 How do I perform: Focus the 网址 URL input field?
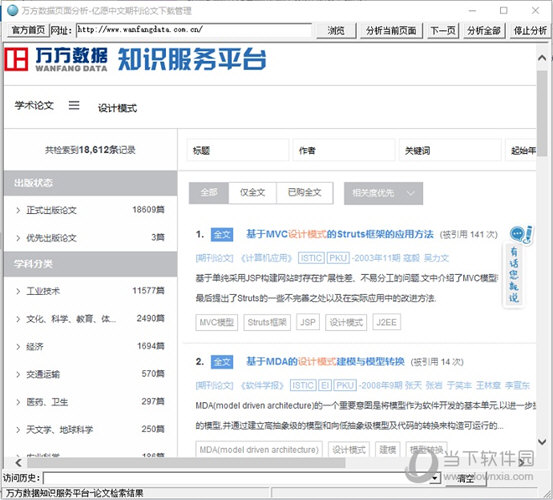point(194,30)
